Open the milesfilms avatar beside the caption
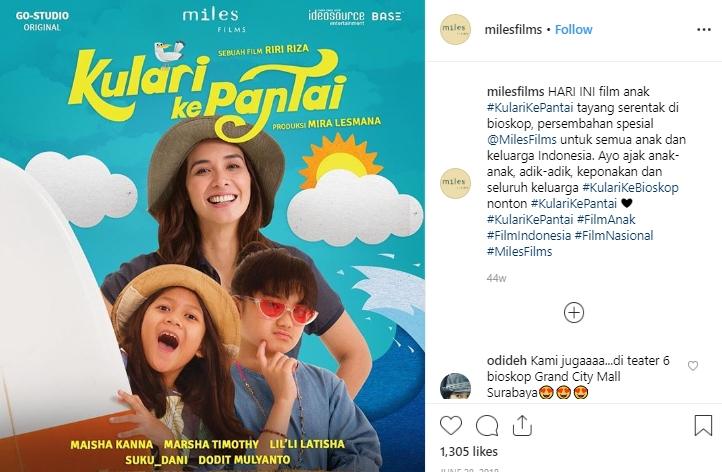This screenshot has height=472, width=722. coord(455,183)
